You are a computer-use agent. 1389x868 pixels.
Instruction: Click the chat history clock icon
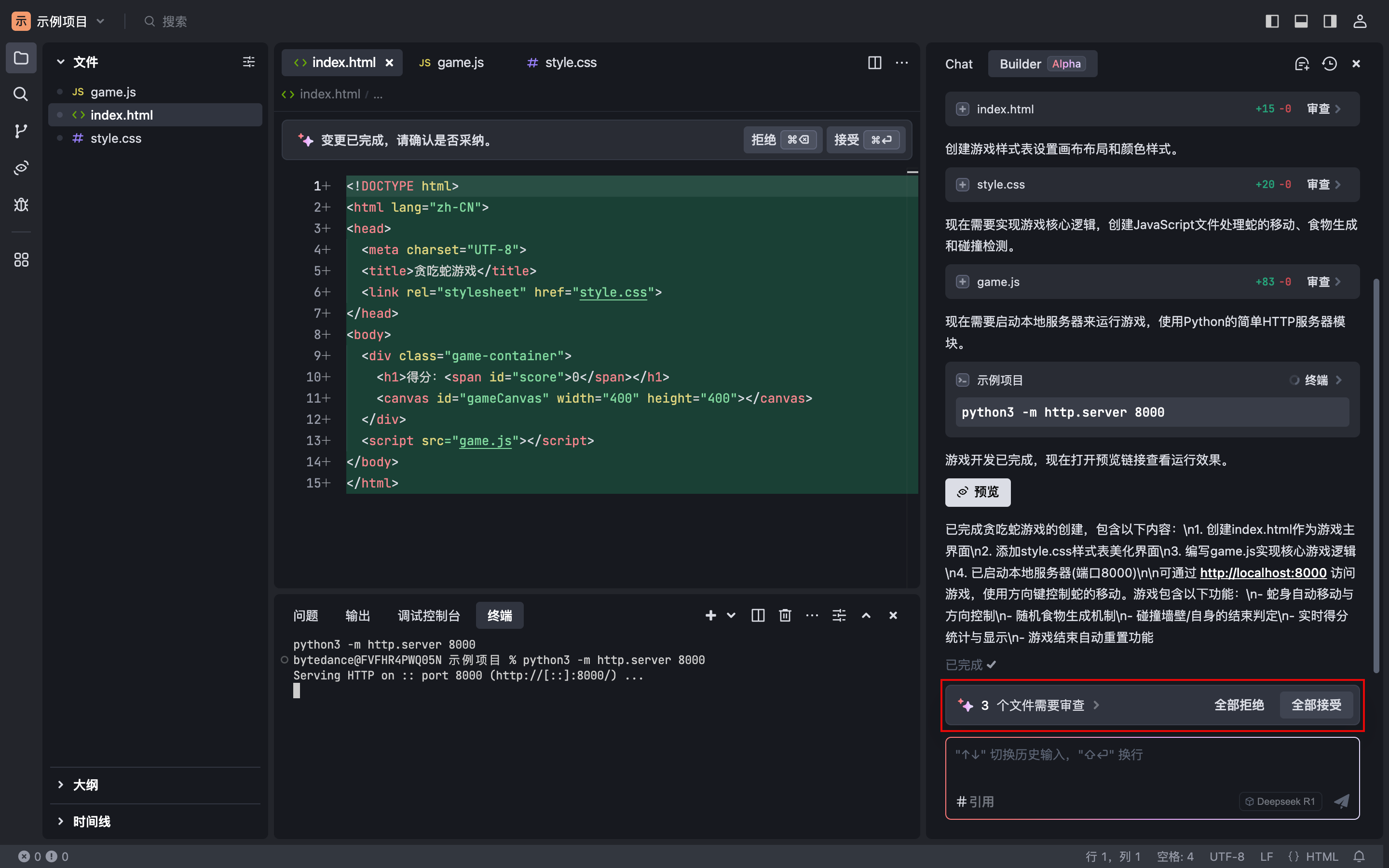tap(1329, 64)
